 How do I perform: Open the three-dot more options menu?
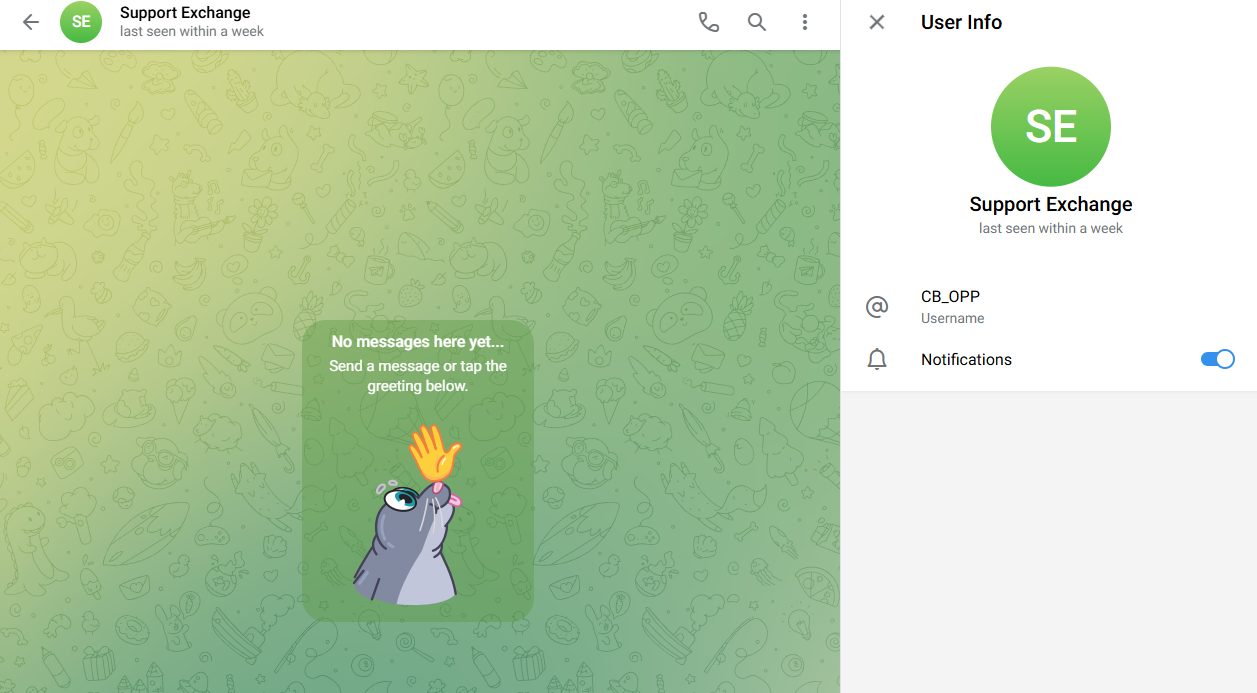pyautogui.click(x=805, y=22)
